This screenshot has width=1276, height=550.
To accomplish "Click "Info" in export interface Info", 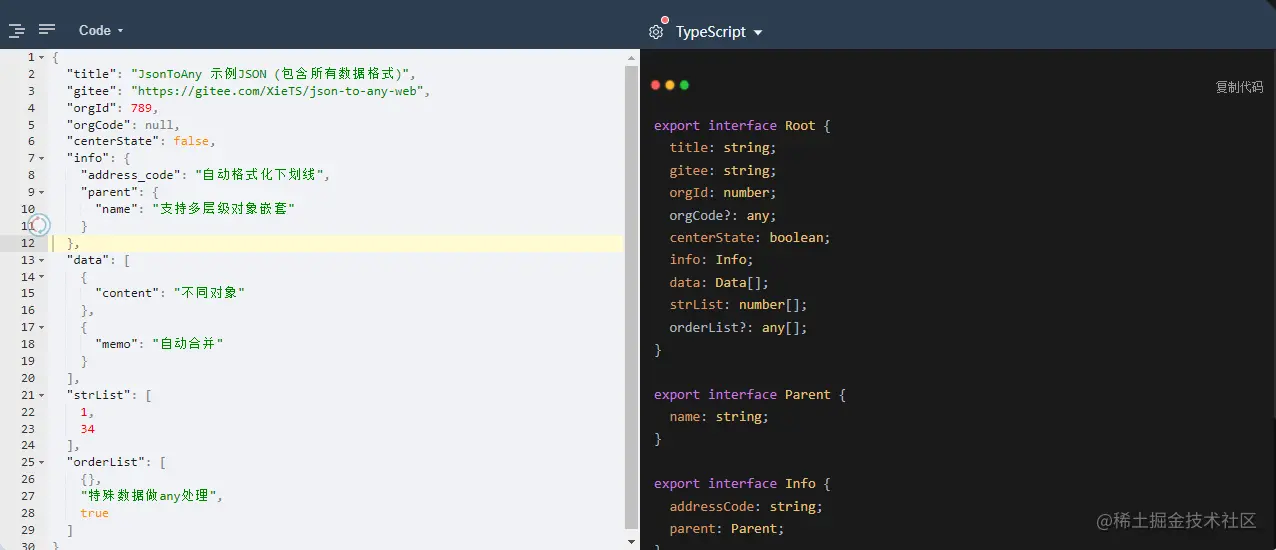I will [x=800, y=484].
